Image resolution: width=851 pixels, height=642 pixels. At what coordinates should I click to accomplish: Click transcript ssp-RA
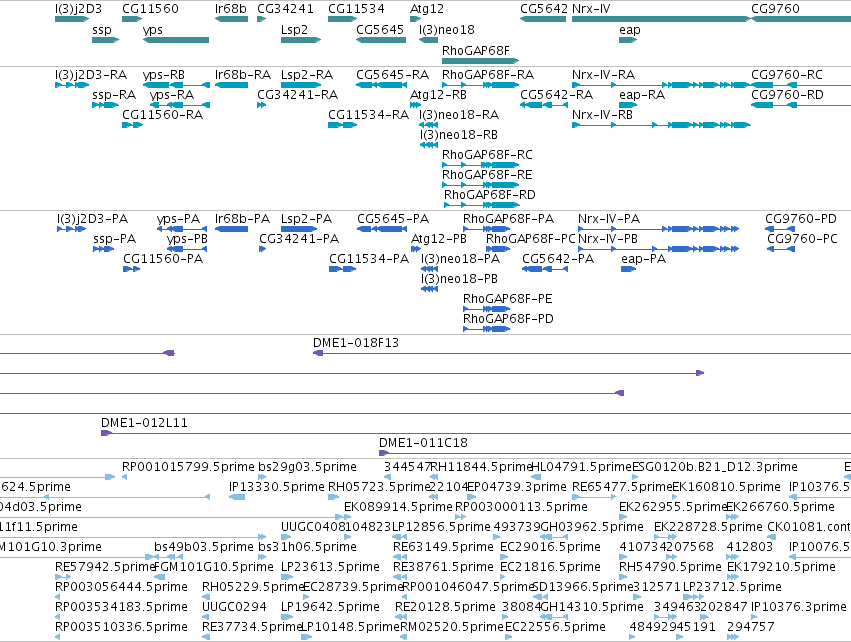click(114, 95)
